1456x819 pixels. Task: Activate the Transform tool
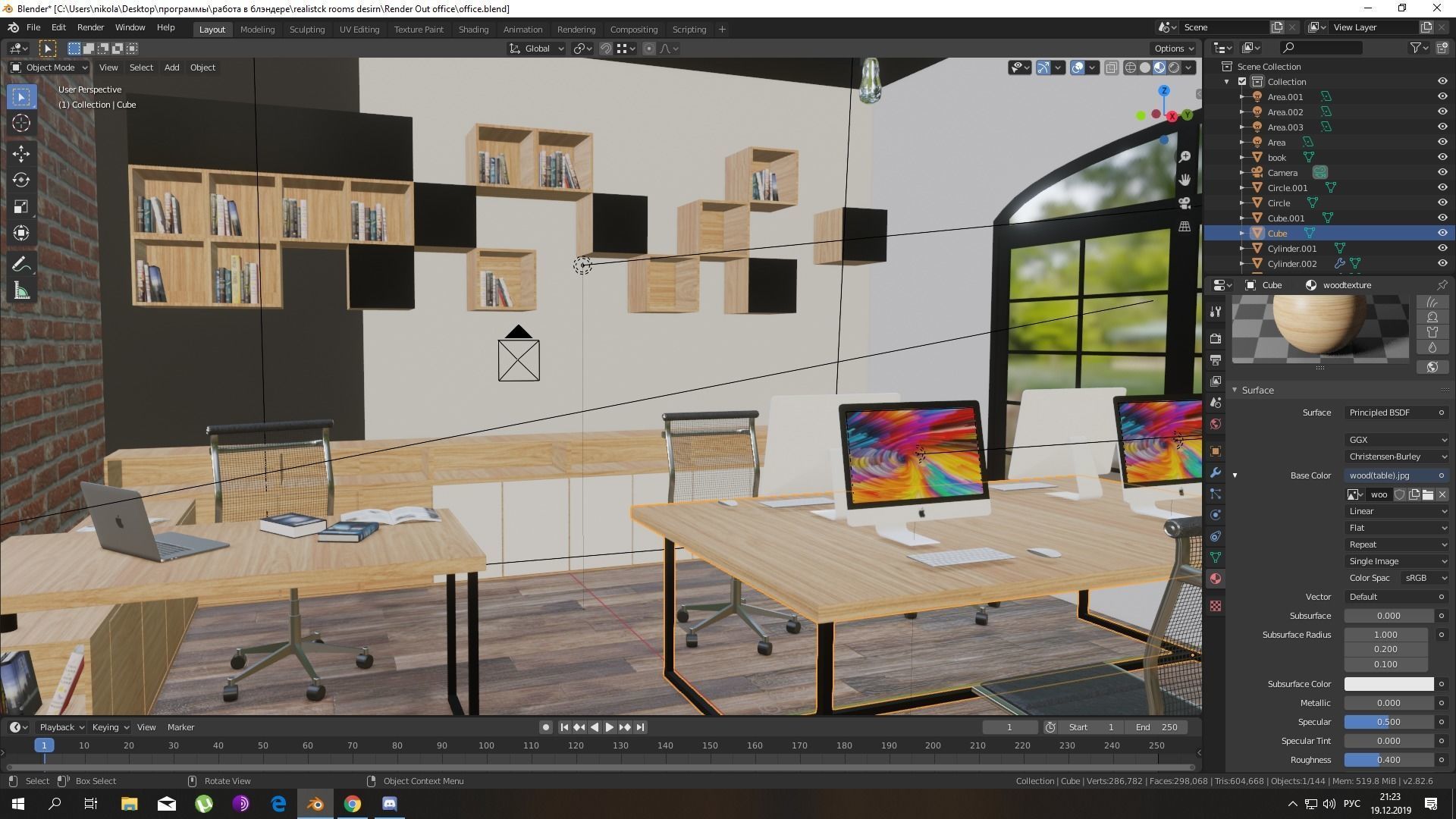[21, 234]
